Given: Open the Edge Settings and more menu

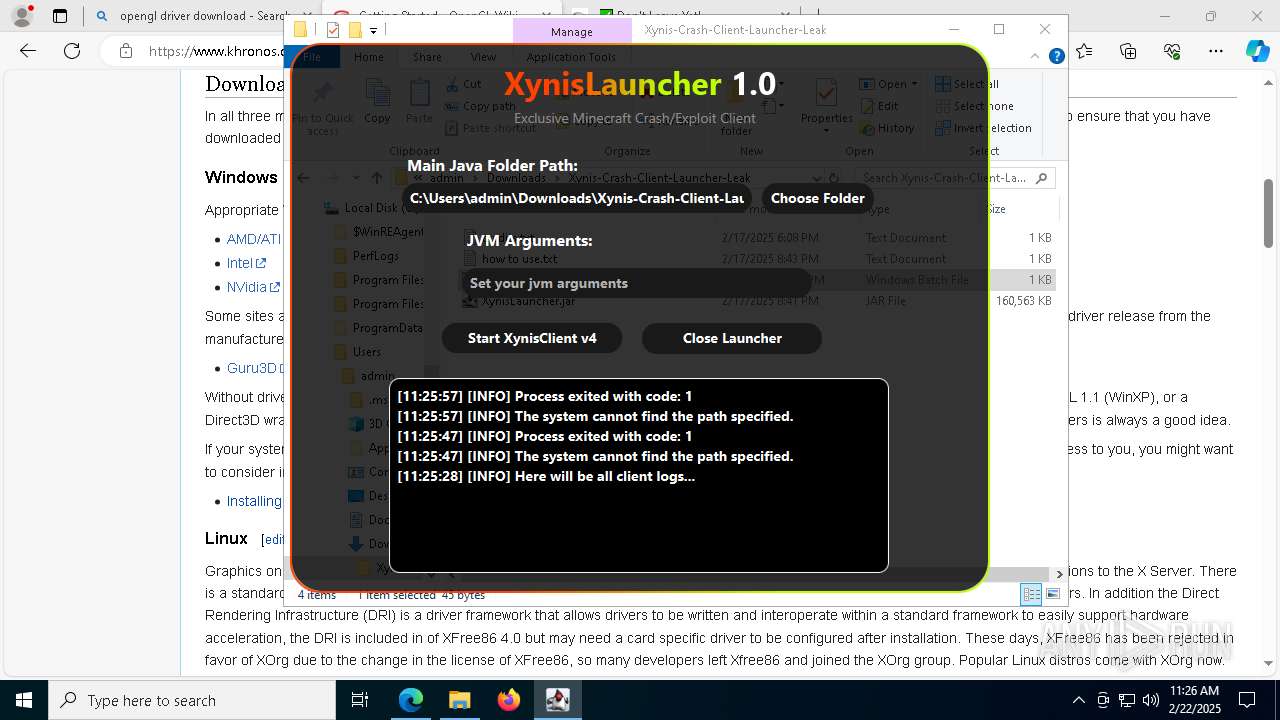Looking at the screenshot, I should [x=1215, y=51].
